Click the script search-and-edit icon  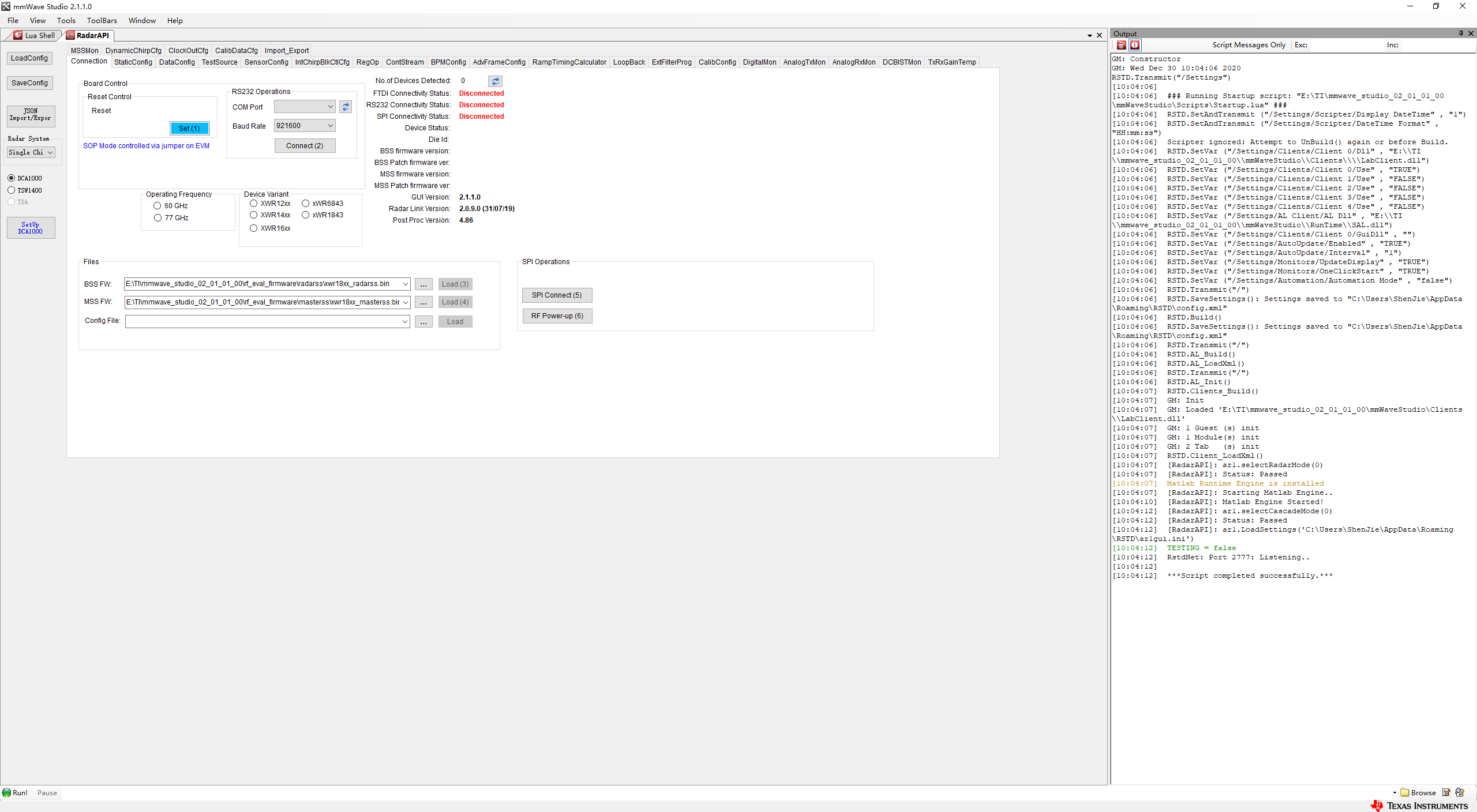(x=1460, y=792)
